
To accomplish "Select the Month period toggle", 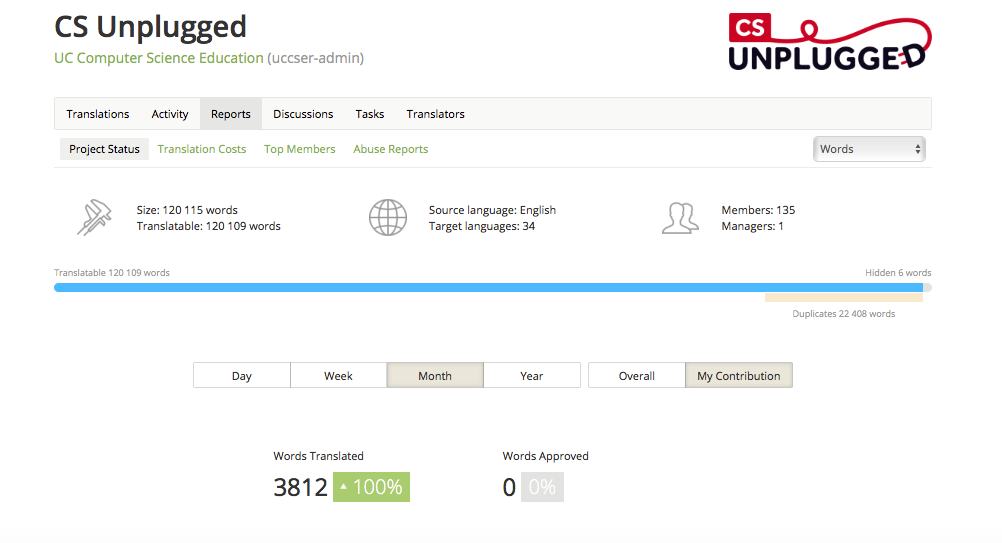I will coord(435,376).
